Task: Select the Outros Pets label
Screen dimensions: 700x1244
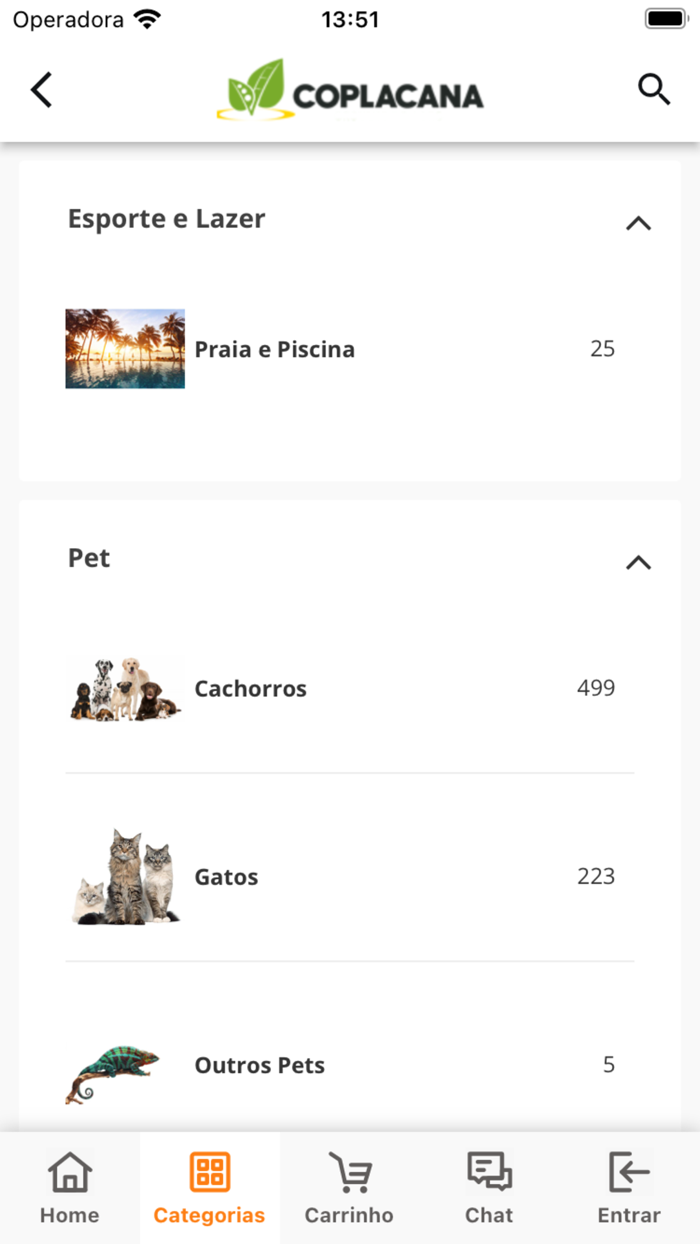Action: (x=260, y=1065)
